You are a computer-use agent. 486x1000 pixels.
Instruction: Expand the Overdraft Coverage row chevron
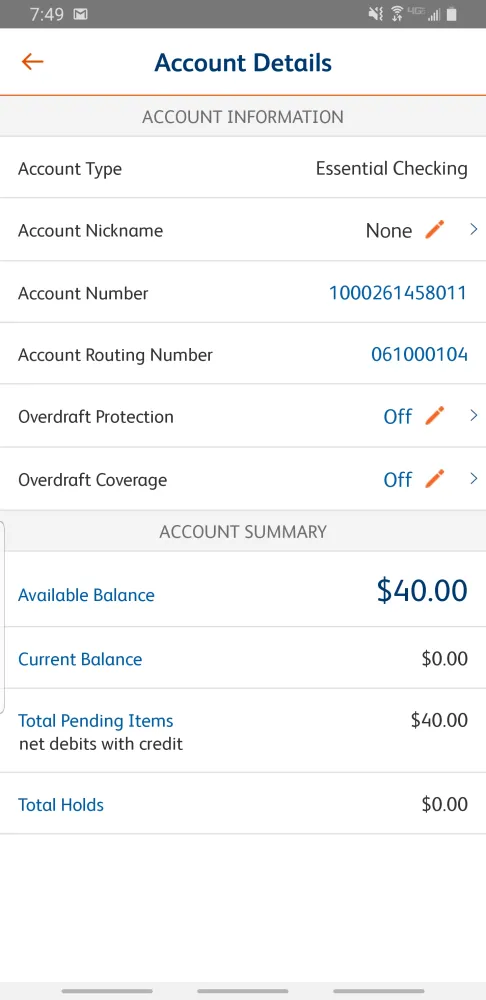(x=473, y=478)
